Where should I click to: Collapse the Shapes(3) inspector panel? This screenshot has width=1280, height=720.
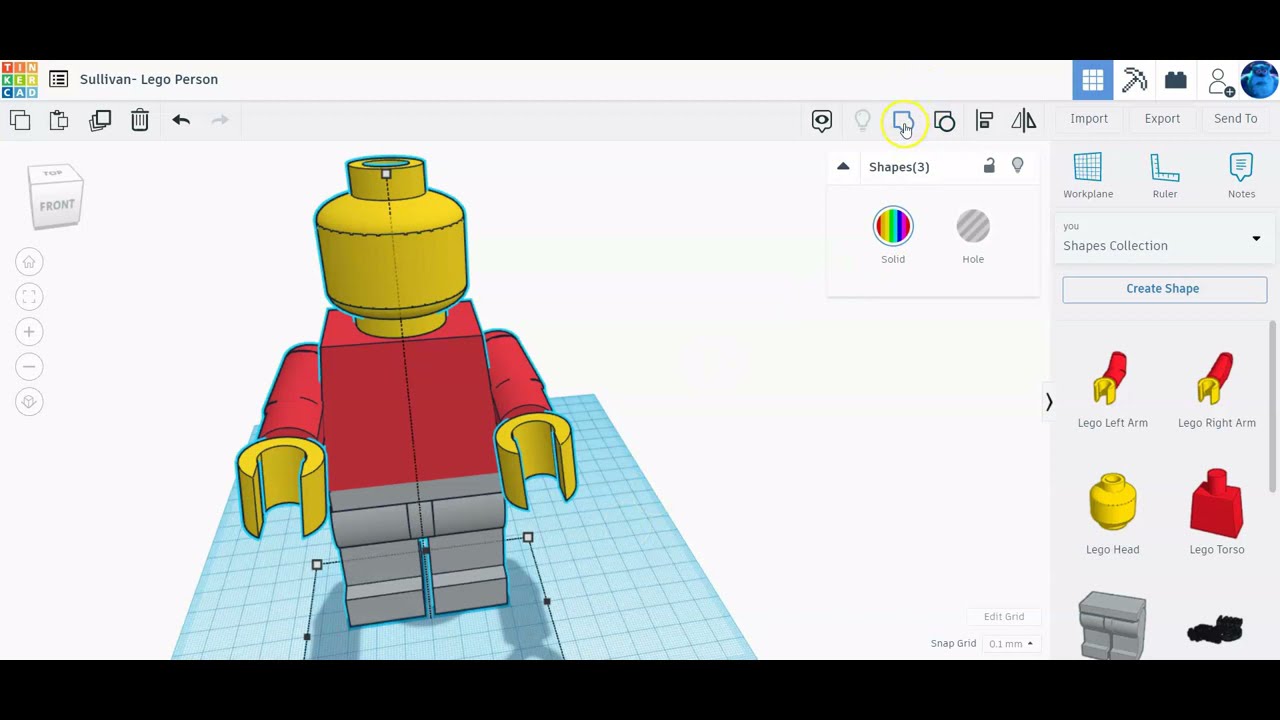[843, 167]
